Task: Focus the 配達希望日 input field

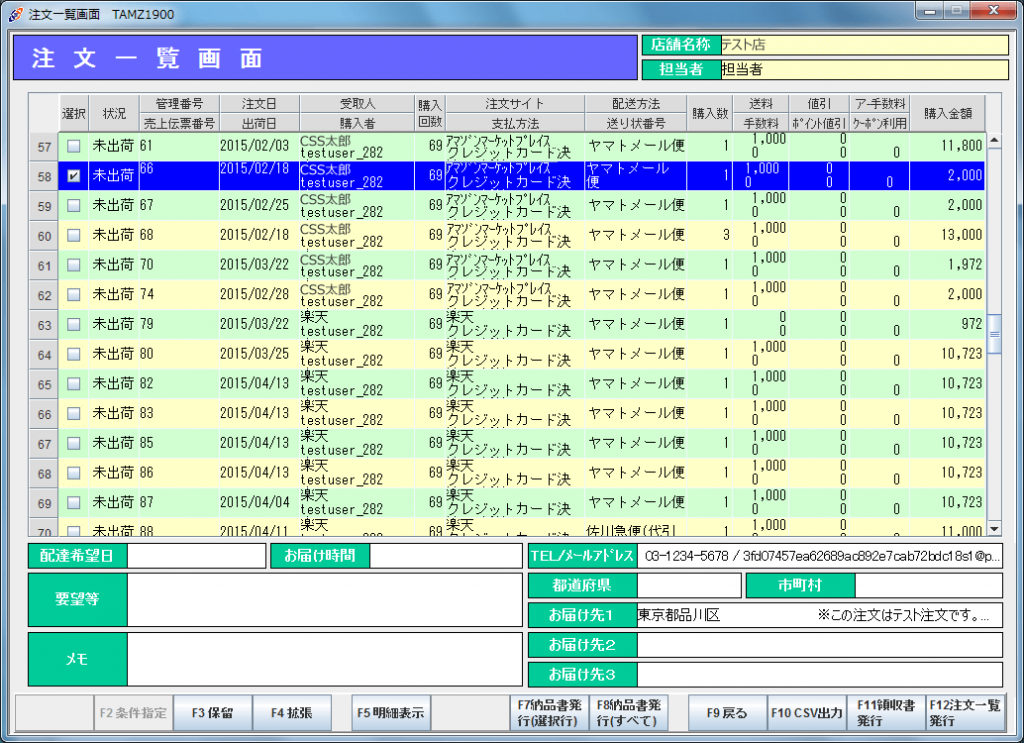Action: (x=195, y=555)
